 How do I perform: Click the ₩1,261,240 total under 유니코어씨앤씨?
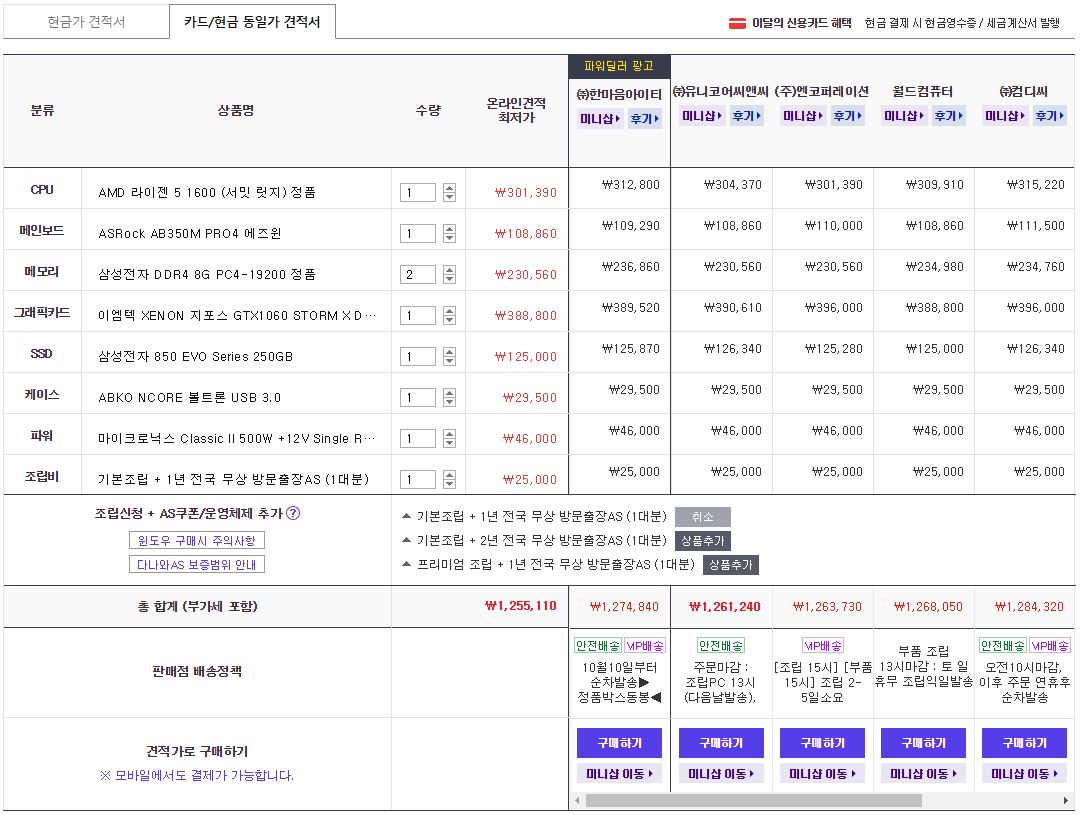[x=725, y=606]
